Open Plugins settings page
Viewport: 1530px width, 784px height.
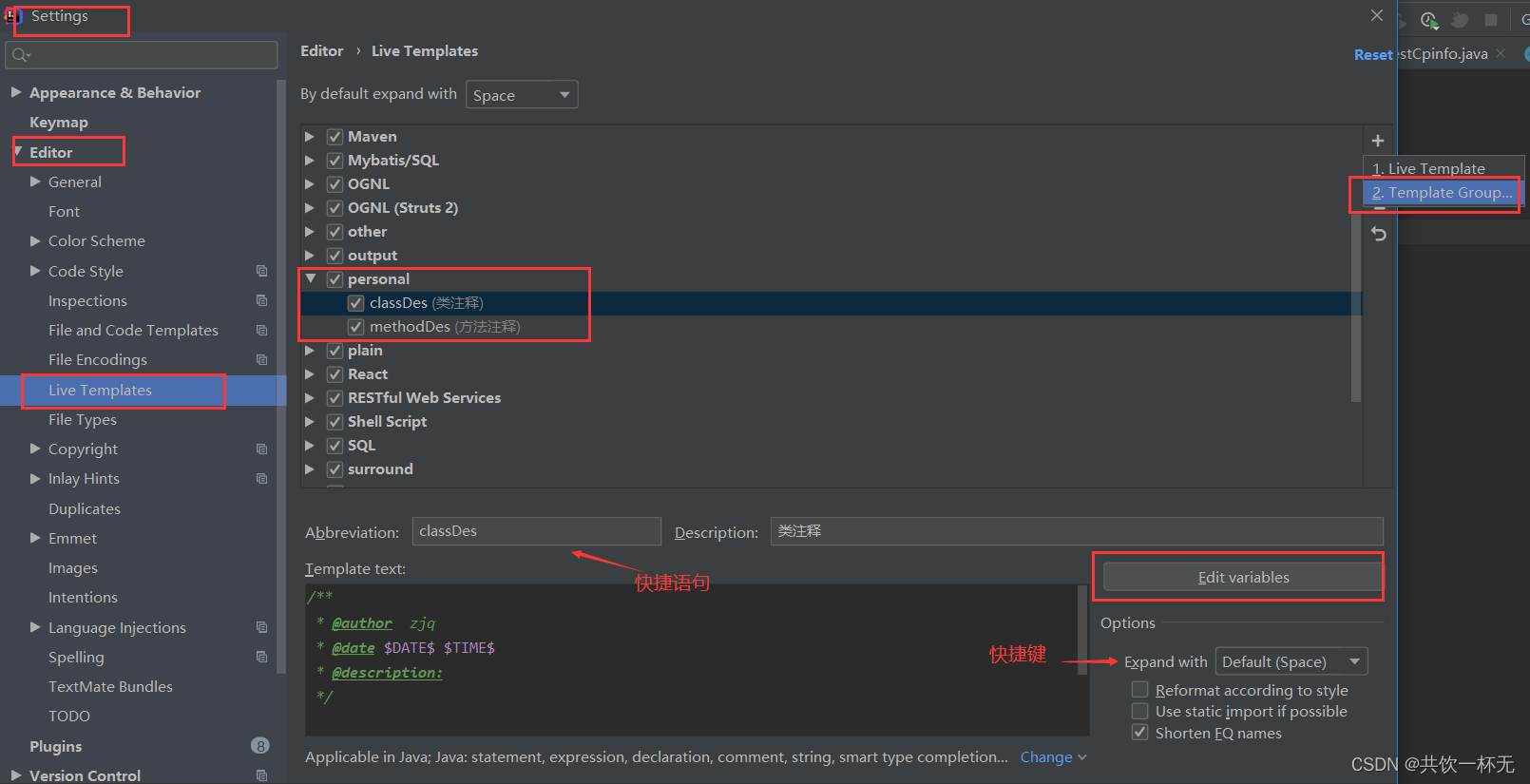[55, 746]
